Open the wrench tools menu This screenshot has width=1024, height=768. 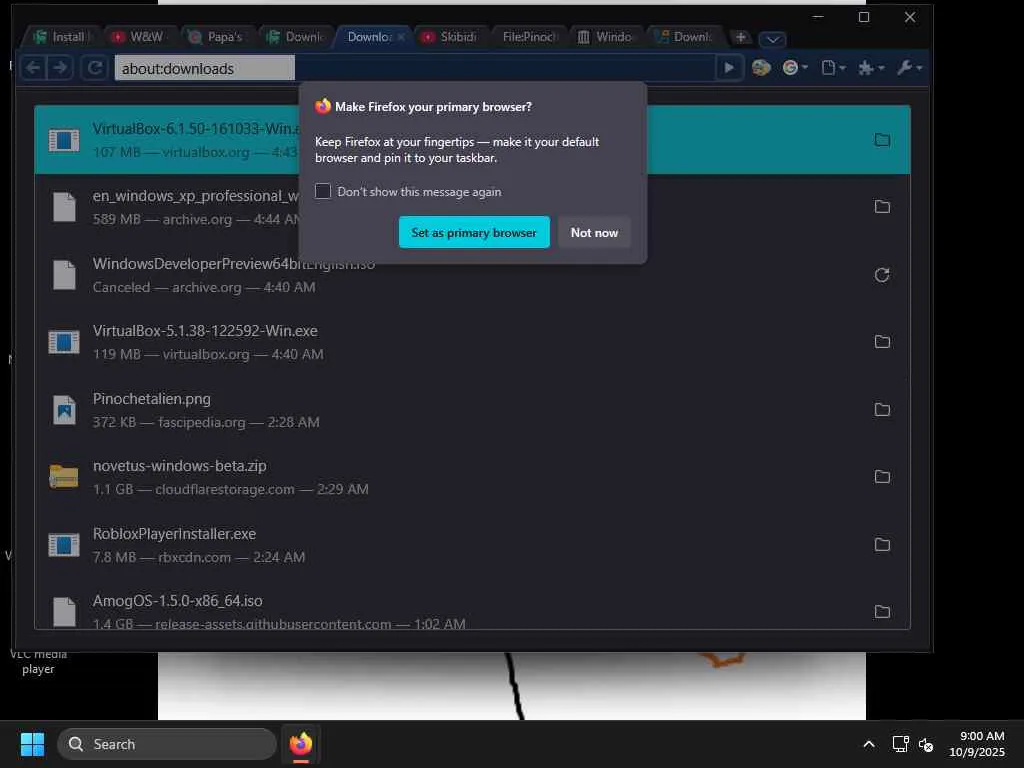point(910,68)
